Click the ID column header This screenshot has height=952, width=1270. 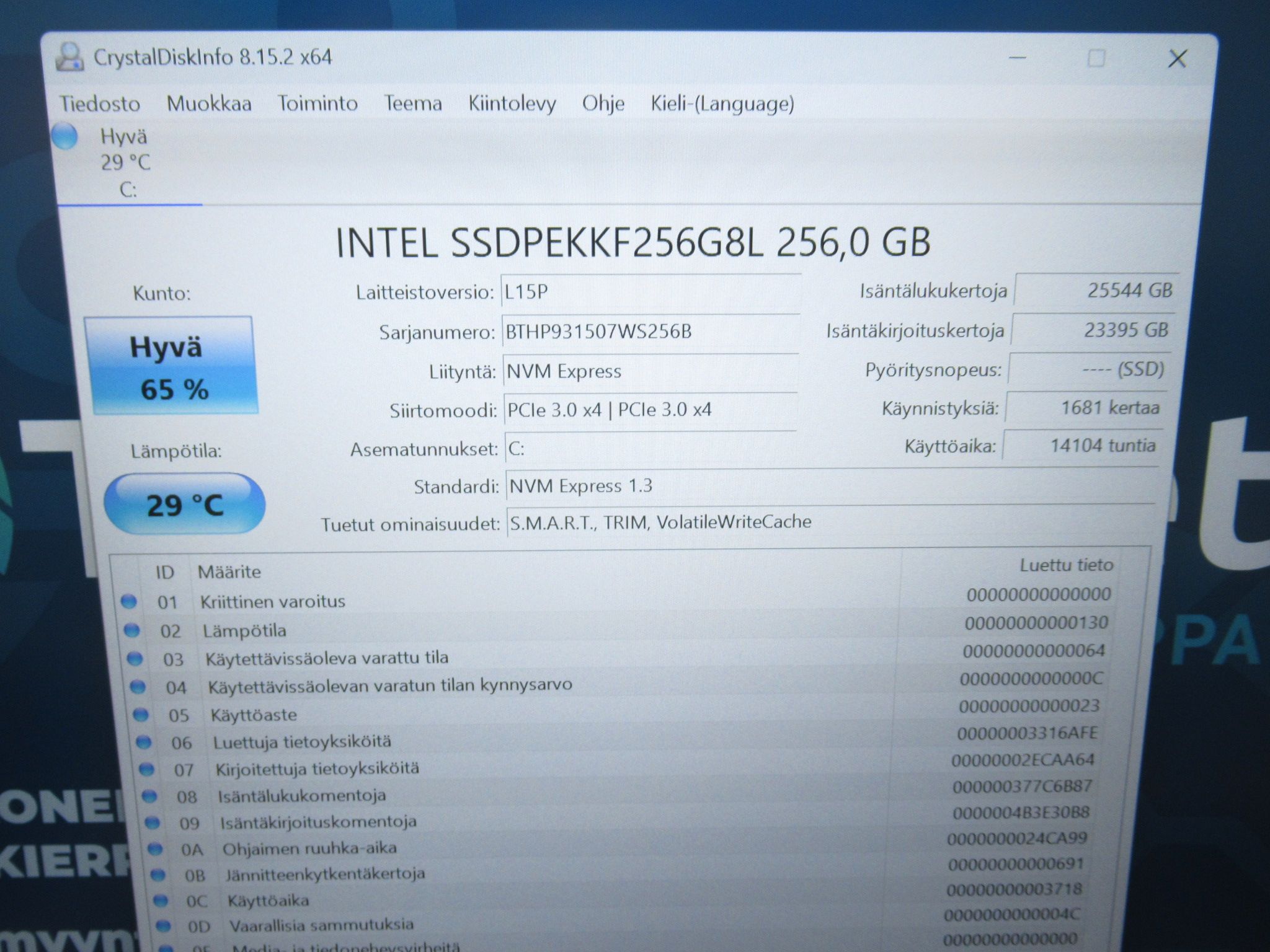(164, 572)
